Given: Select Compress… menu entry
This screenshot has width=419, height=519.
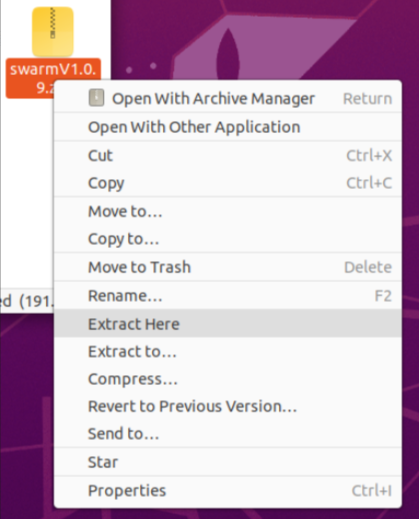Looking at the screenshot, I should pyautogui.click(x=228, y=379).
